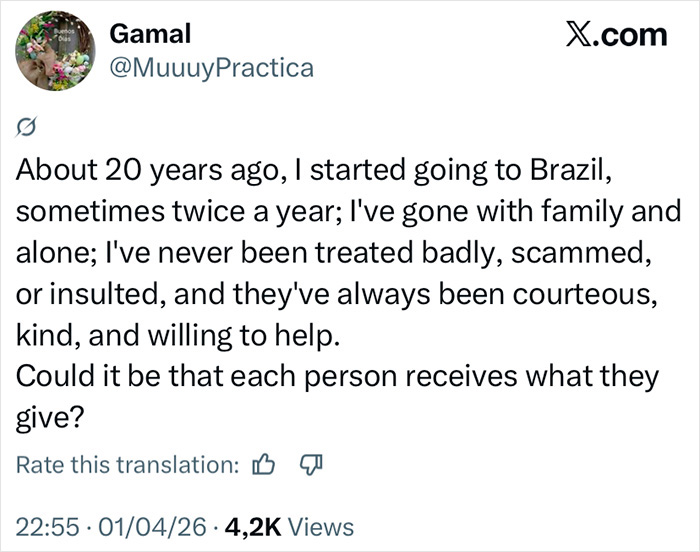
Task: Click the final word "give?" in the post
Action: 49,418
